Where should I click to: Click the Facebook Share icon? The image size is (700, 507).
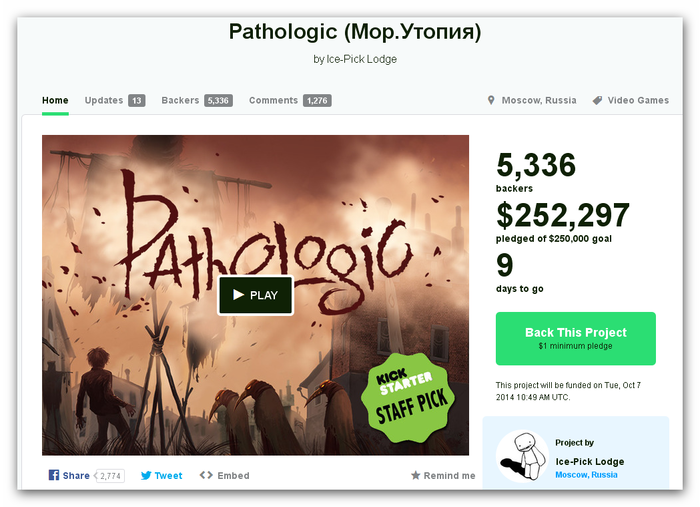click(54, 475)
